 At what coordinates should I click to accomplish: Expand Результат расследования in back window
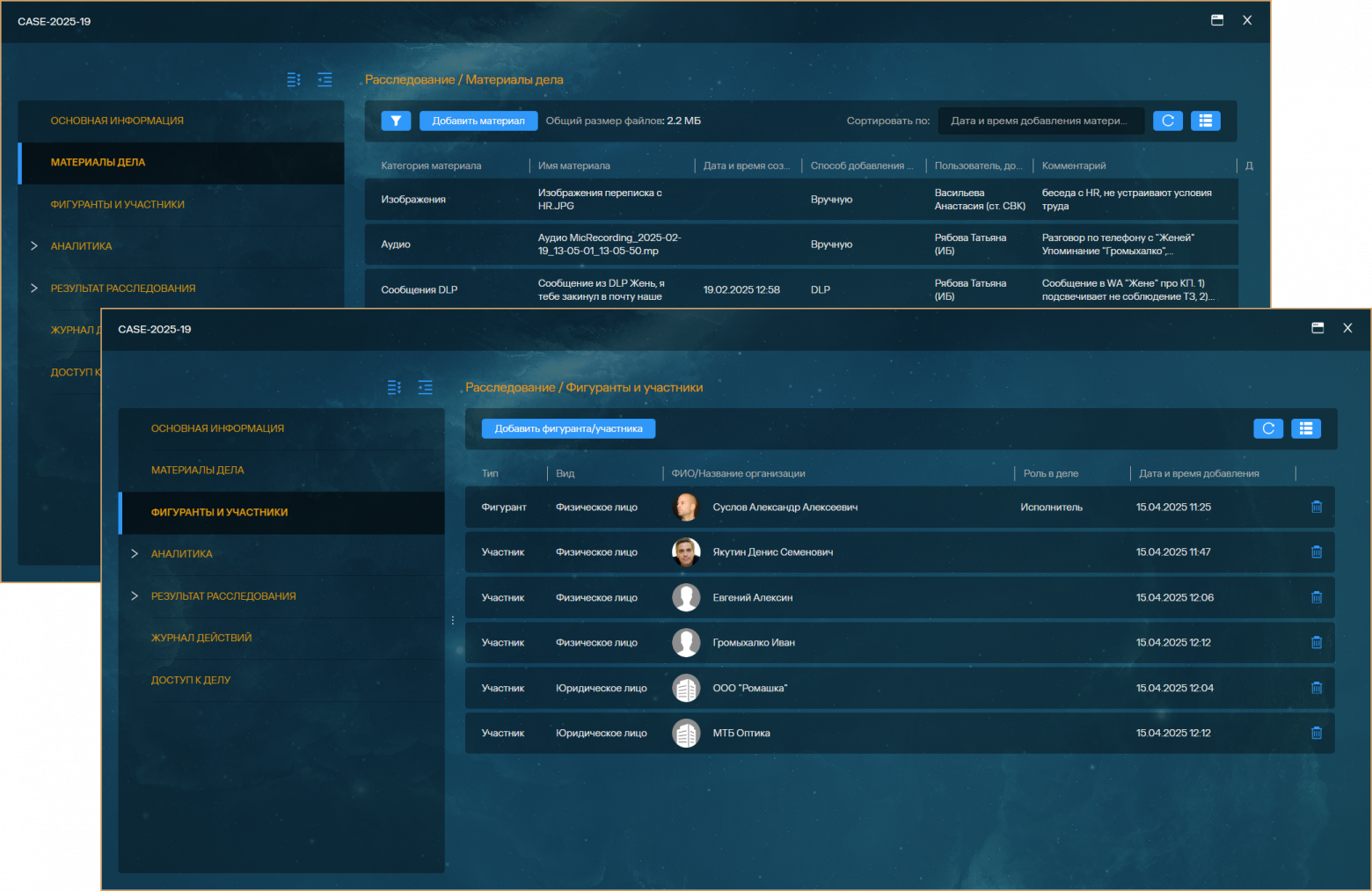[x=34, y=288]
